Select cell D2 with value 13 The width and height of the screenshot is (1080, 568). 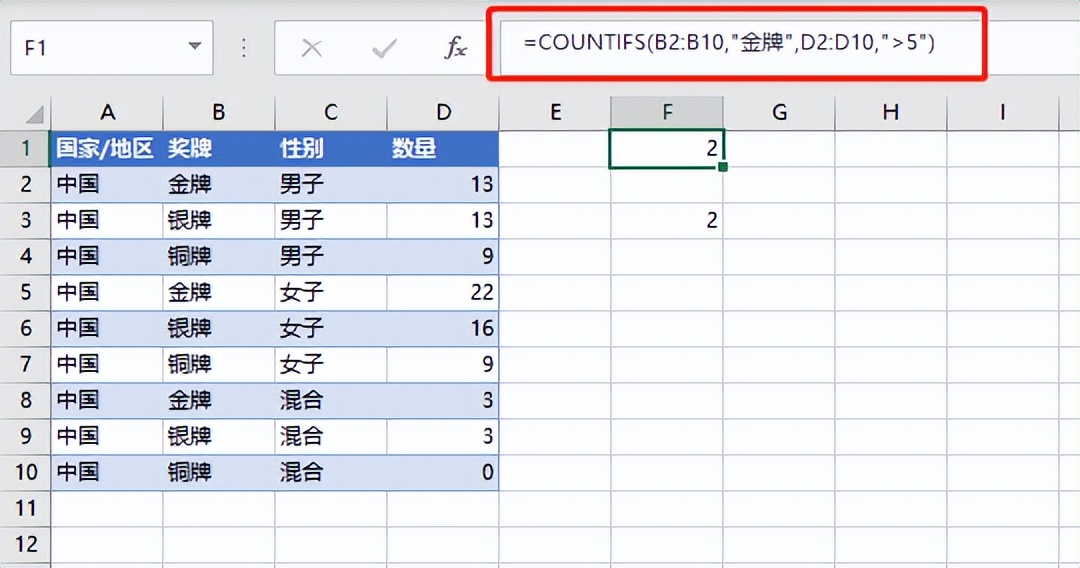pyautogui.click(x=443, y=184)
